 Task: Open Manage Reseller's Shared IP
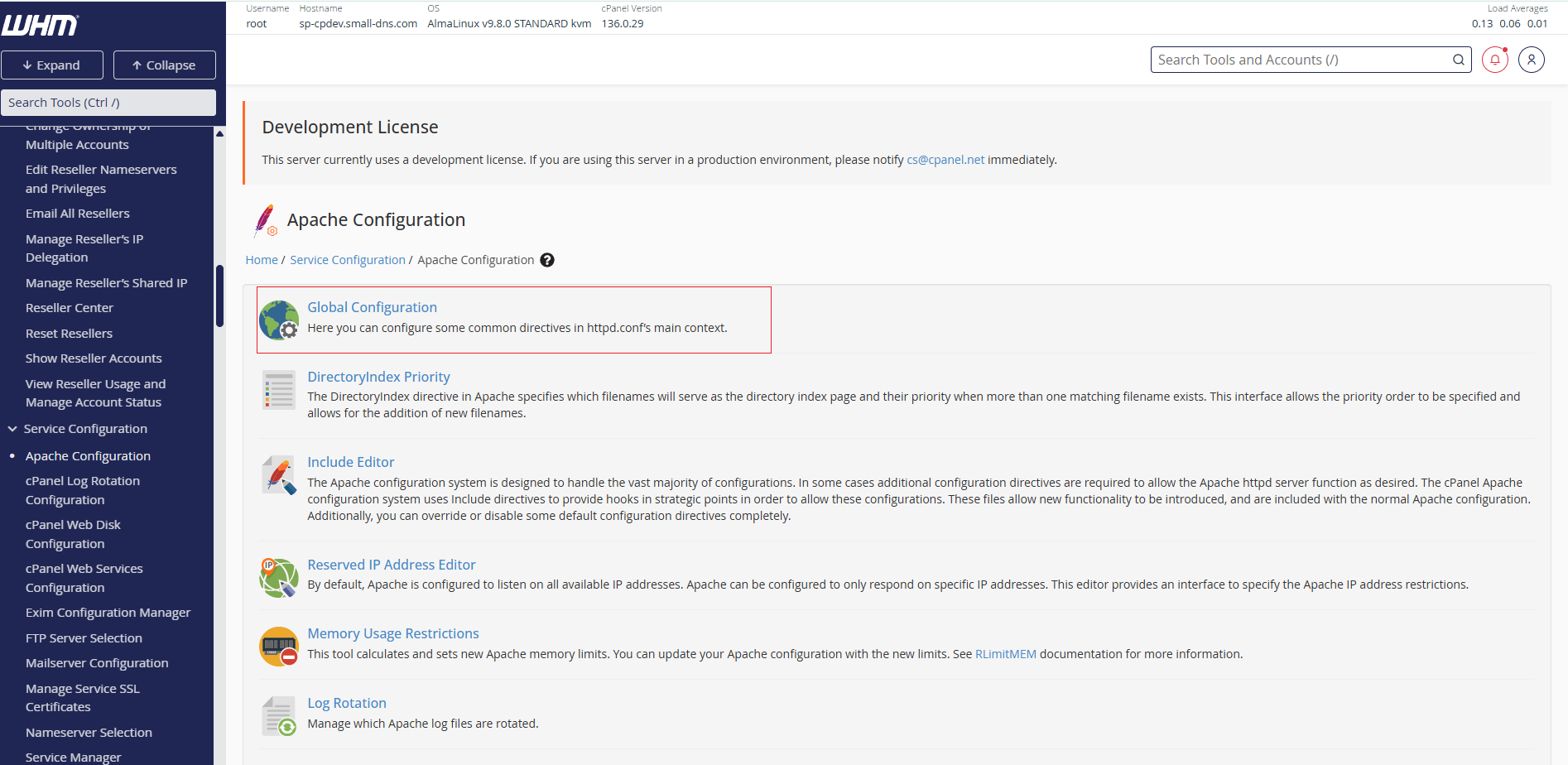pos(107,283)
